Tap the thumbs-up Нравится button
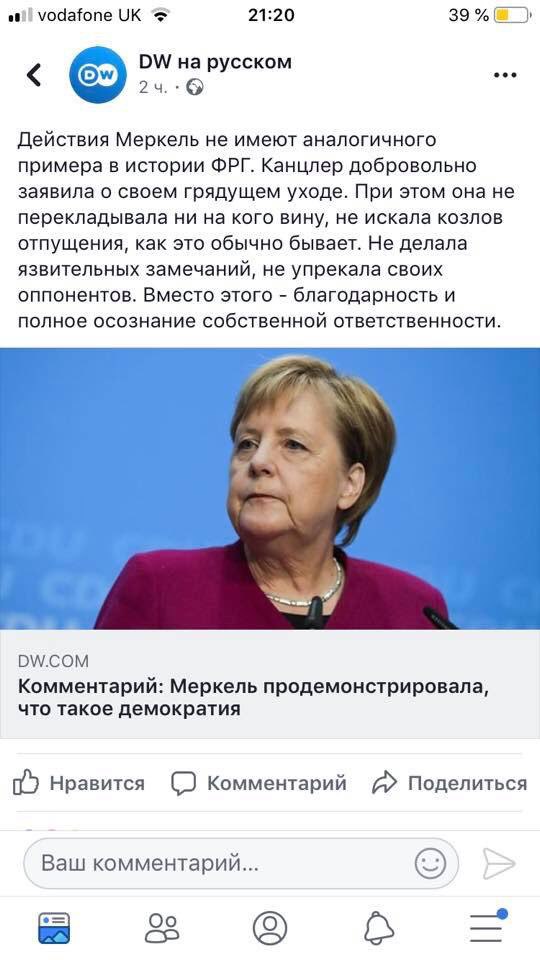The width and height of the screenshot is (540, 960). click(78, 783)
